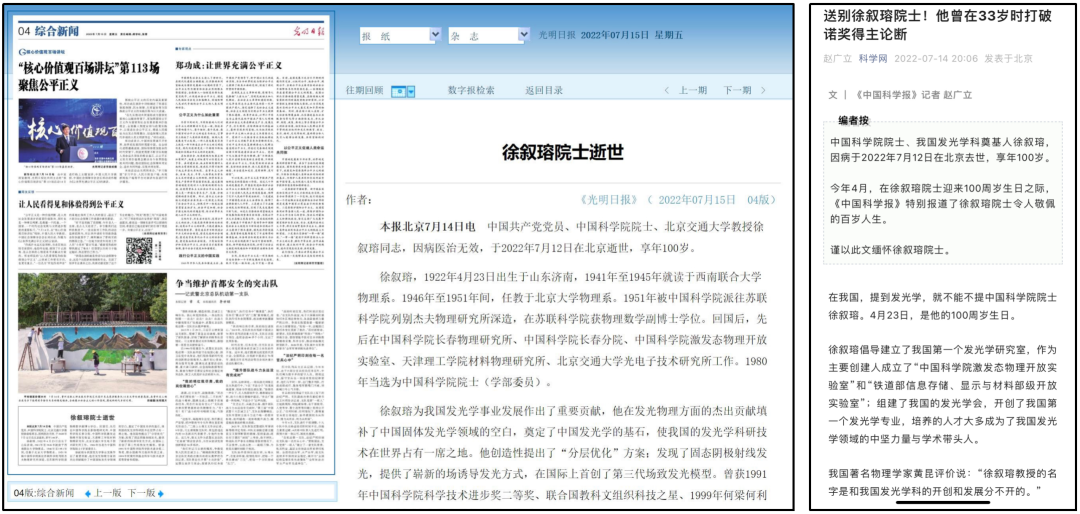Image resolution: width=1080 pixels, height=514 pixels.
Task: Open the 报纸 newspaper dropdown
Action: pyautogui.click(x=400, y=34)
